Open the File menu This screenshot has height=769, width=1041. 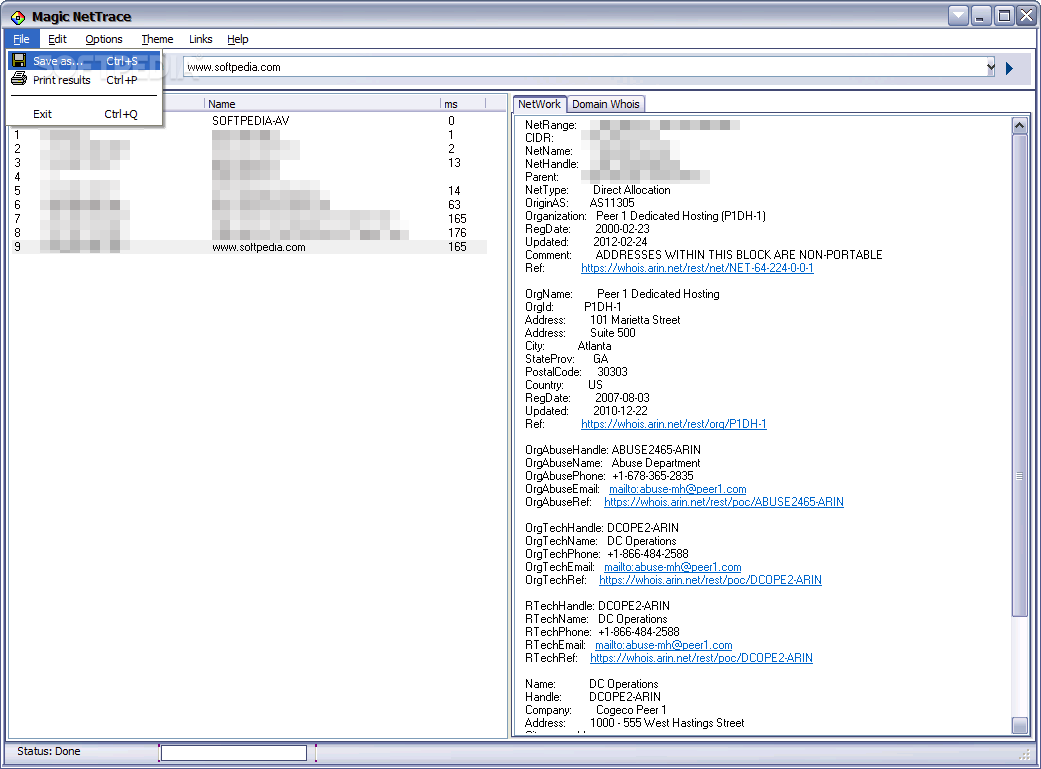tap(21, 39)
